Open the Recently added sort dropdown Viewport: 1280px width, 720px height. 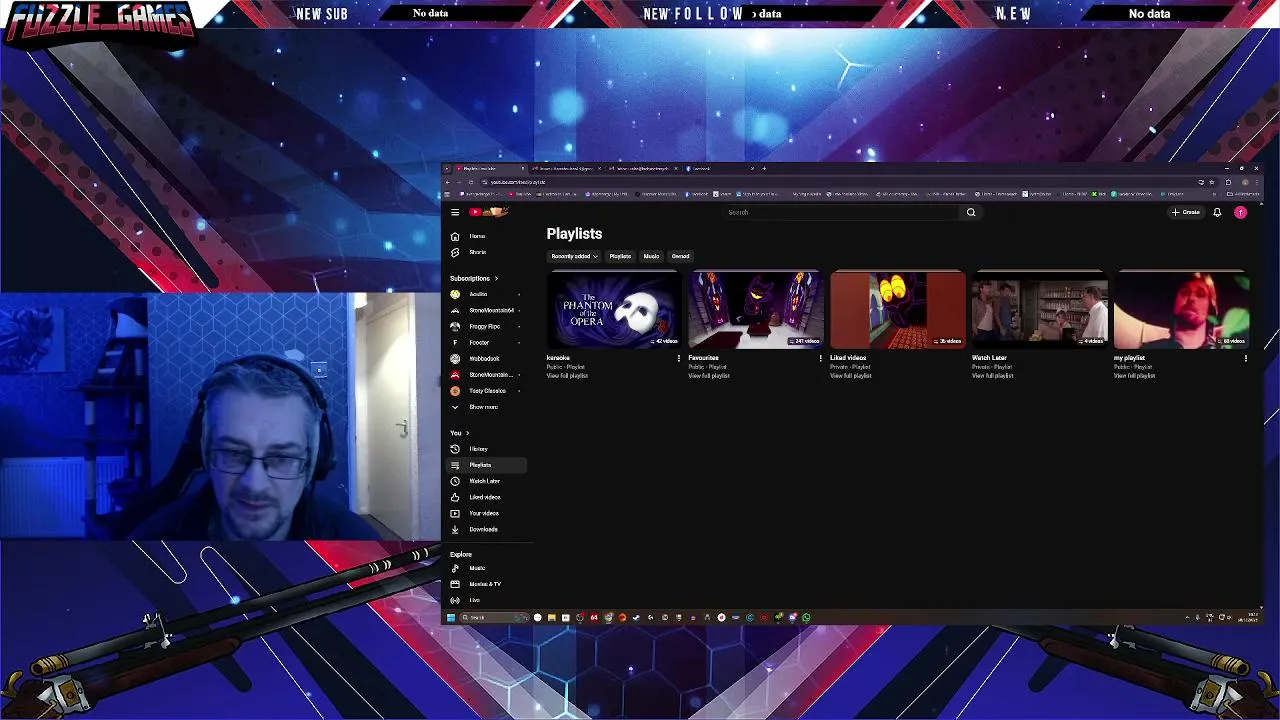[x=574, y=256]
